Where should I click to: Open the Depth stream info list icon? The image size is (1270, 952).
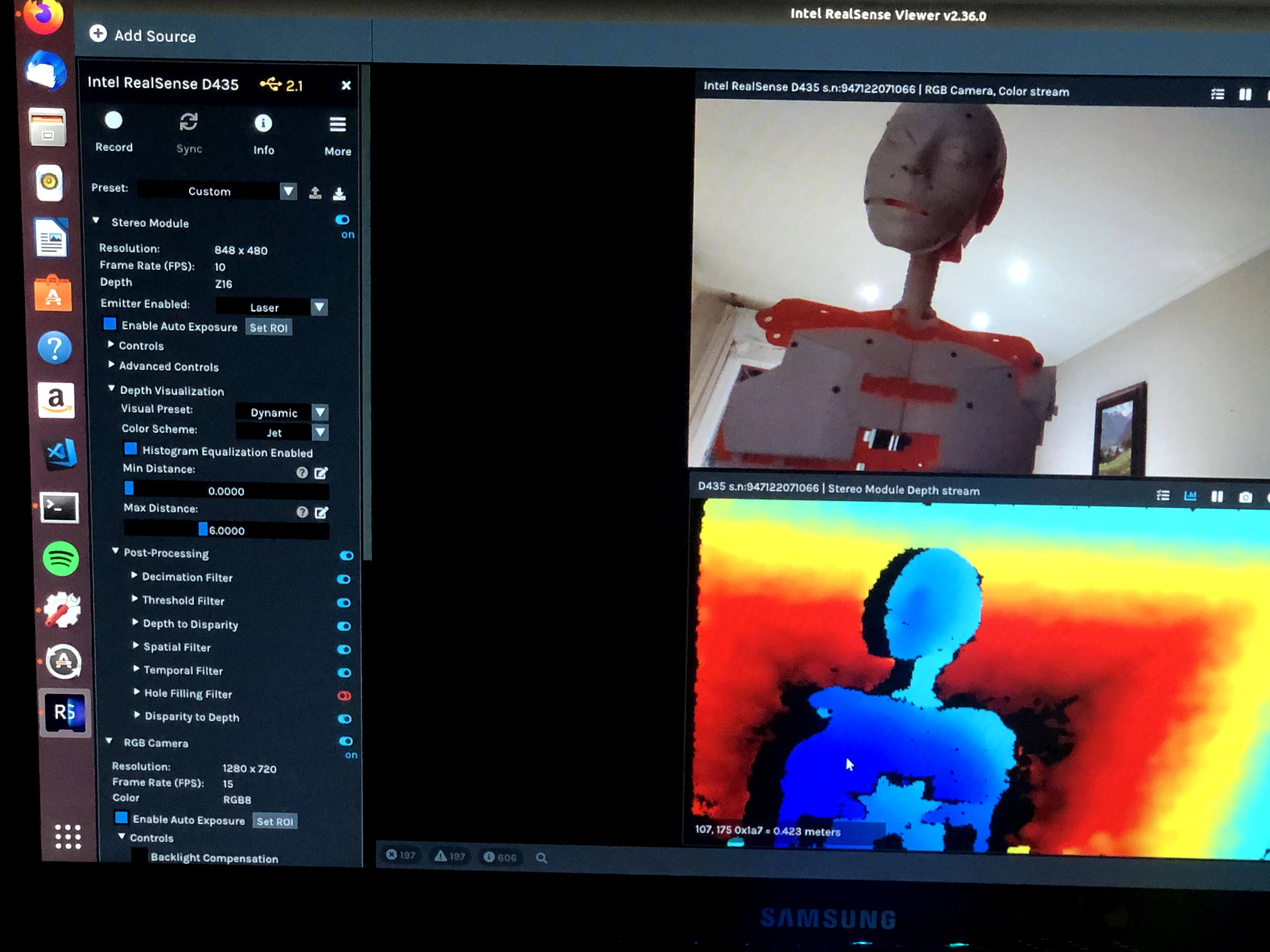[1163, 495]
